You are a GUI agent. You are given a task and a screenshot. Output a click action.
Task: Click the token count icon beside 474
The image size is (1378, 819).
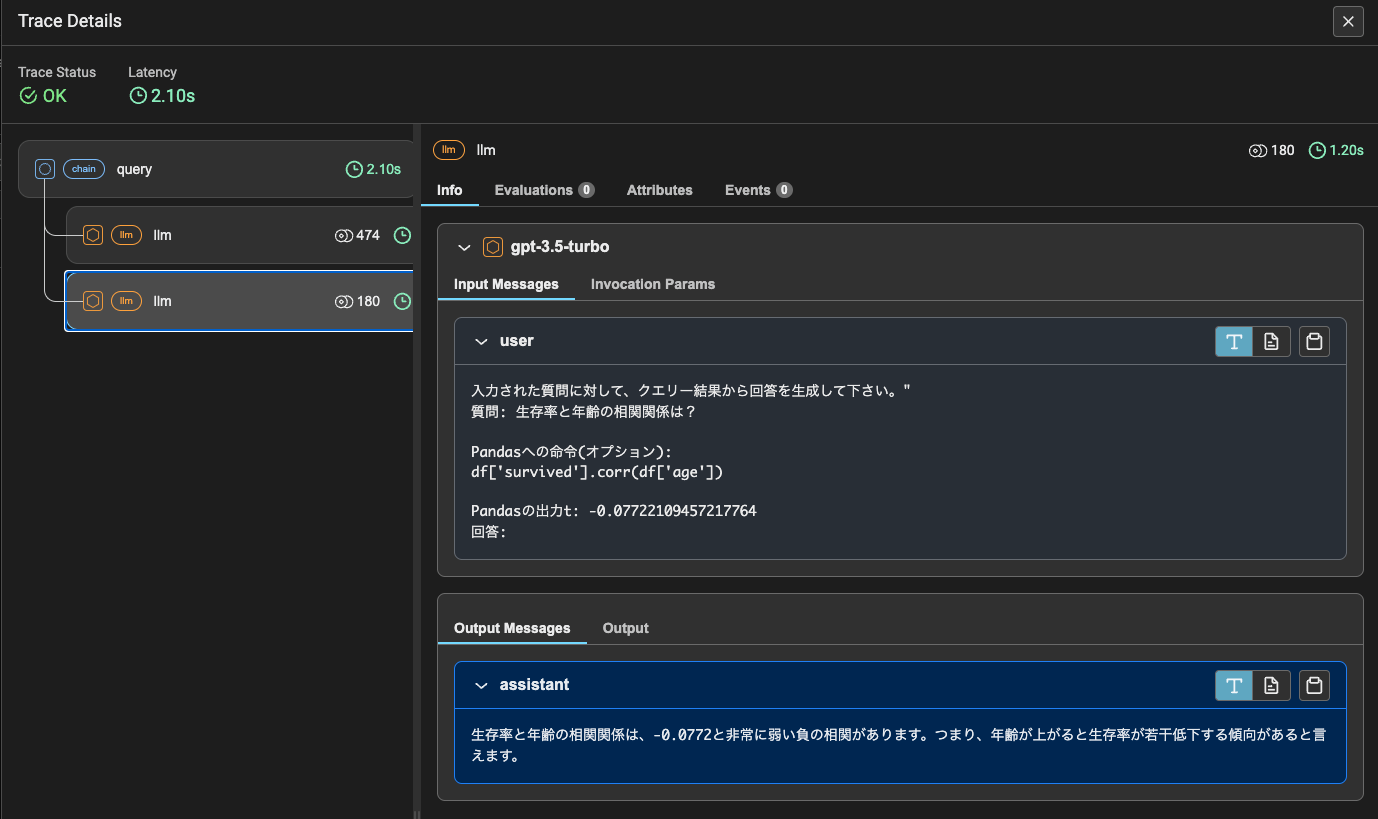pyautogui.click(x=343, y=236)
